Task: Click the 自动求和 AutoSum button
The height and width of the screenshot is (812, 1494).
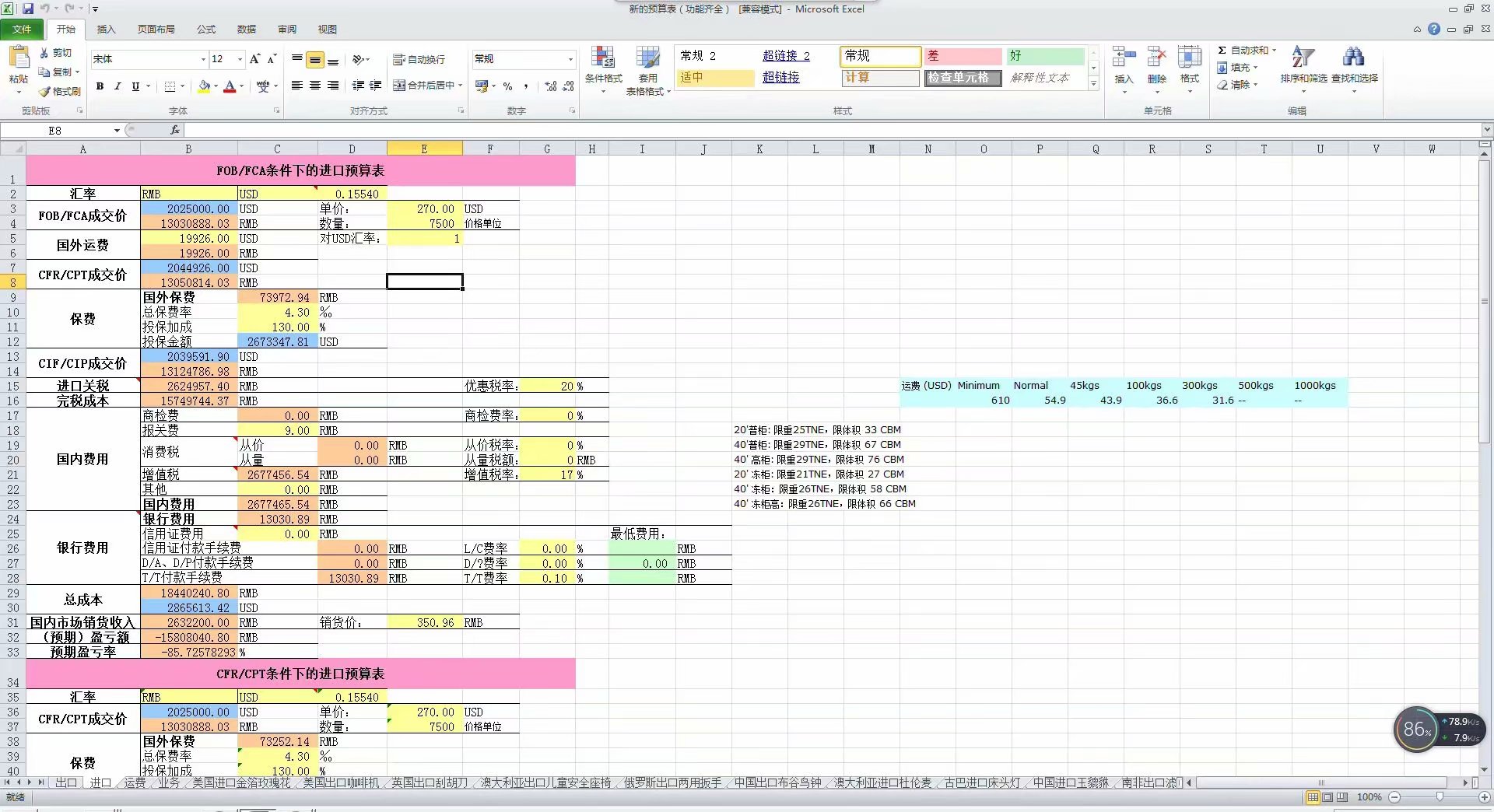Action: click(x=1247, y=50)
